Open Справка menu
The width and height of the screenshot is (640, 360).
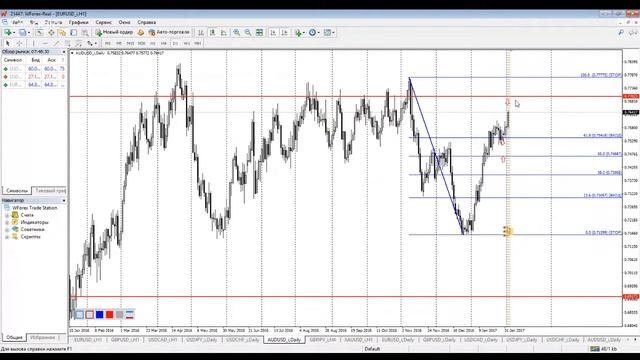(x=147, y=22)
